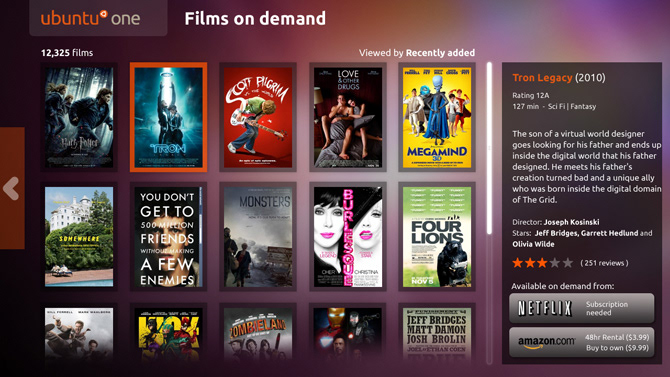Open the Somewhere film poster

point(79,236)
